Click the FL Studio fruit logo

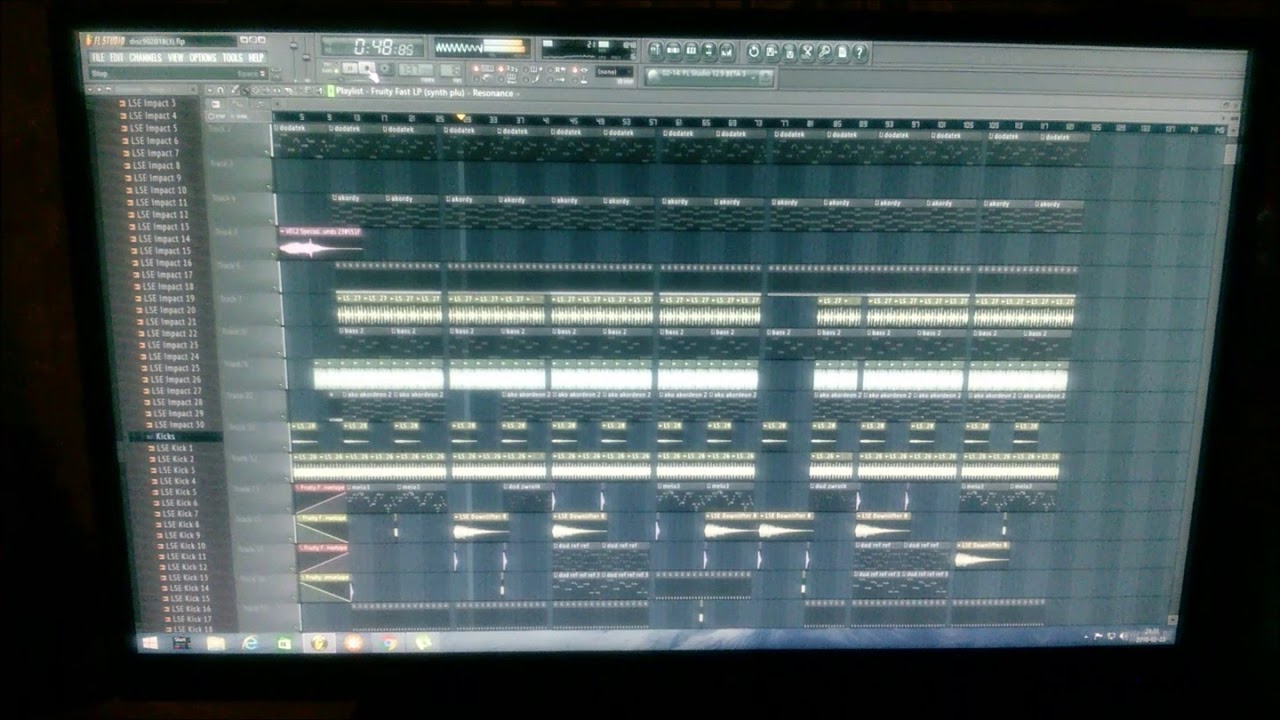pos(88,40)
